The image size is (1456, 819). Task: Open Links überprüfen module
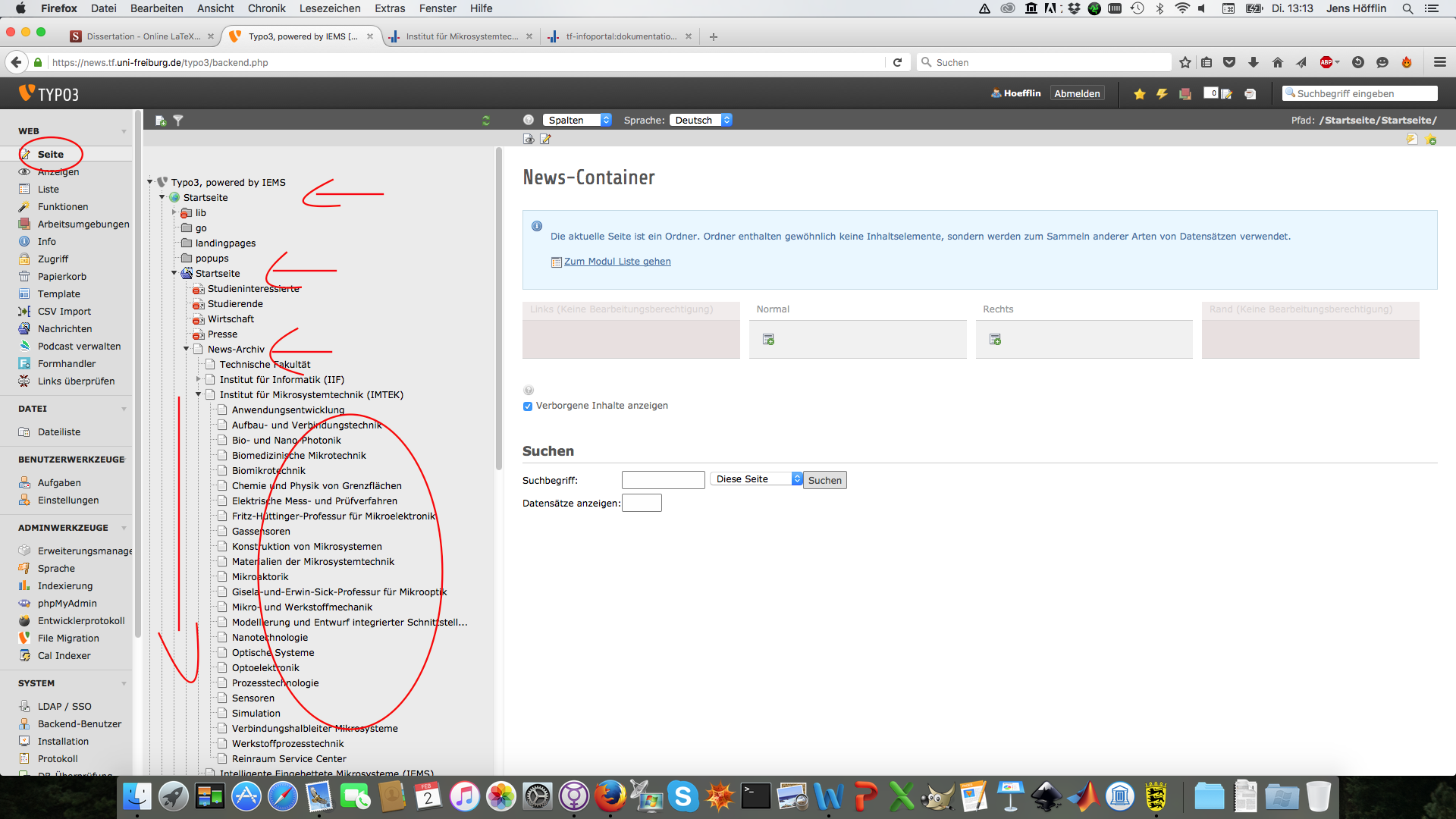coord(76,381)
